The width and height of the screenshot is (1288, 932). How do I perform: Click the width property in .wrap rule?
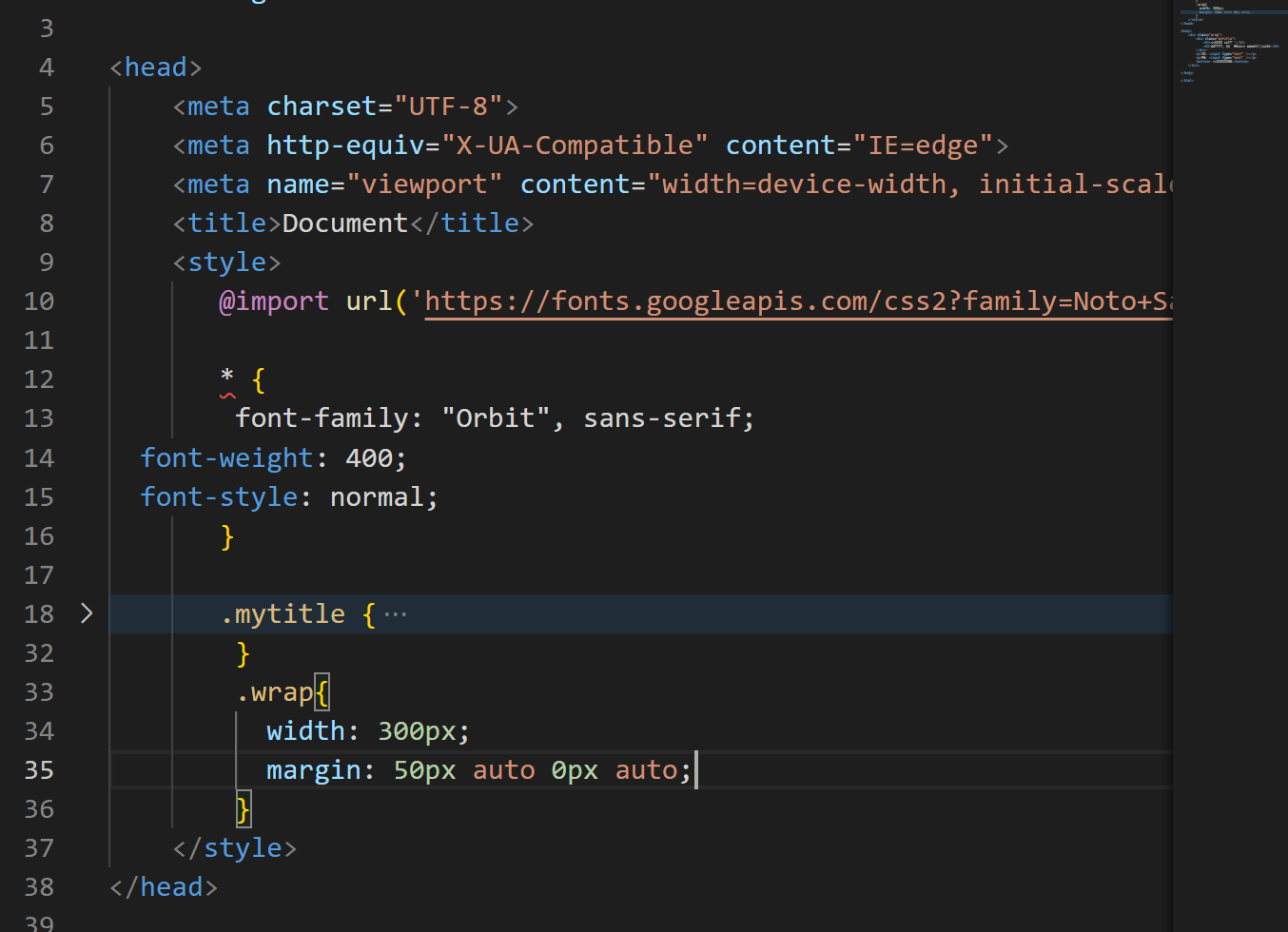(305, 731)
